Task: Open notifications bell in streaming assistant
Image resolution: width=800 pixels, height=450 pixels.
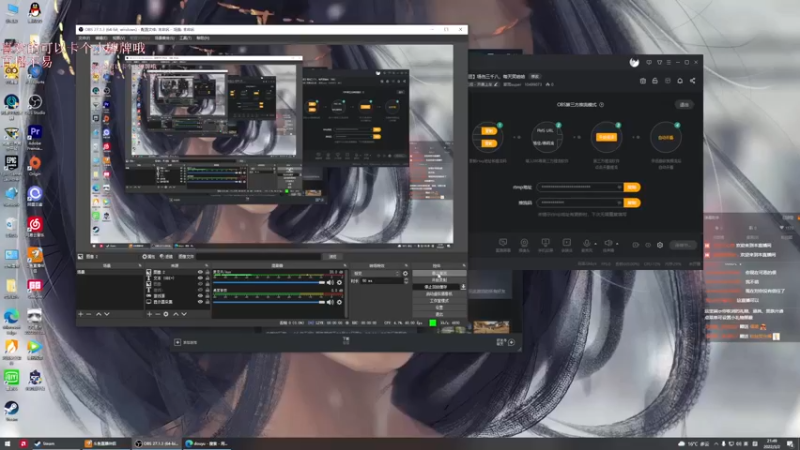Action: (680, 81)
